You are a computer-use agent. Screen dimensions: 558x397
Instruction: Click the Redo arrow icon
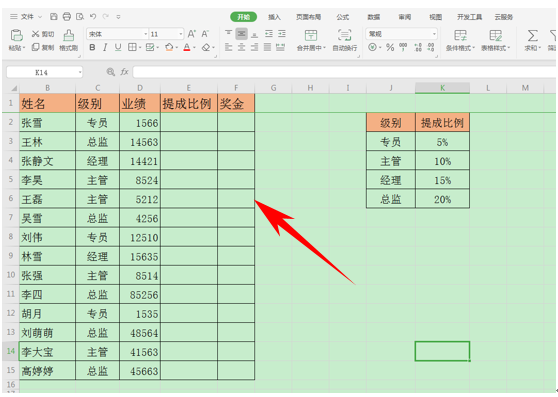106,16
